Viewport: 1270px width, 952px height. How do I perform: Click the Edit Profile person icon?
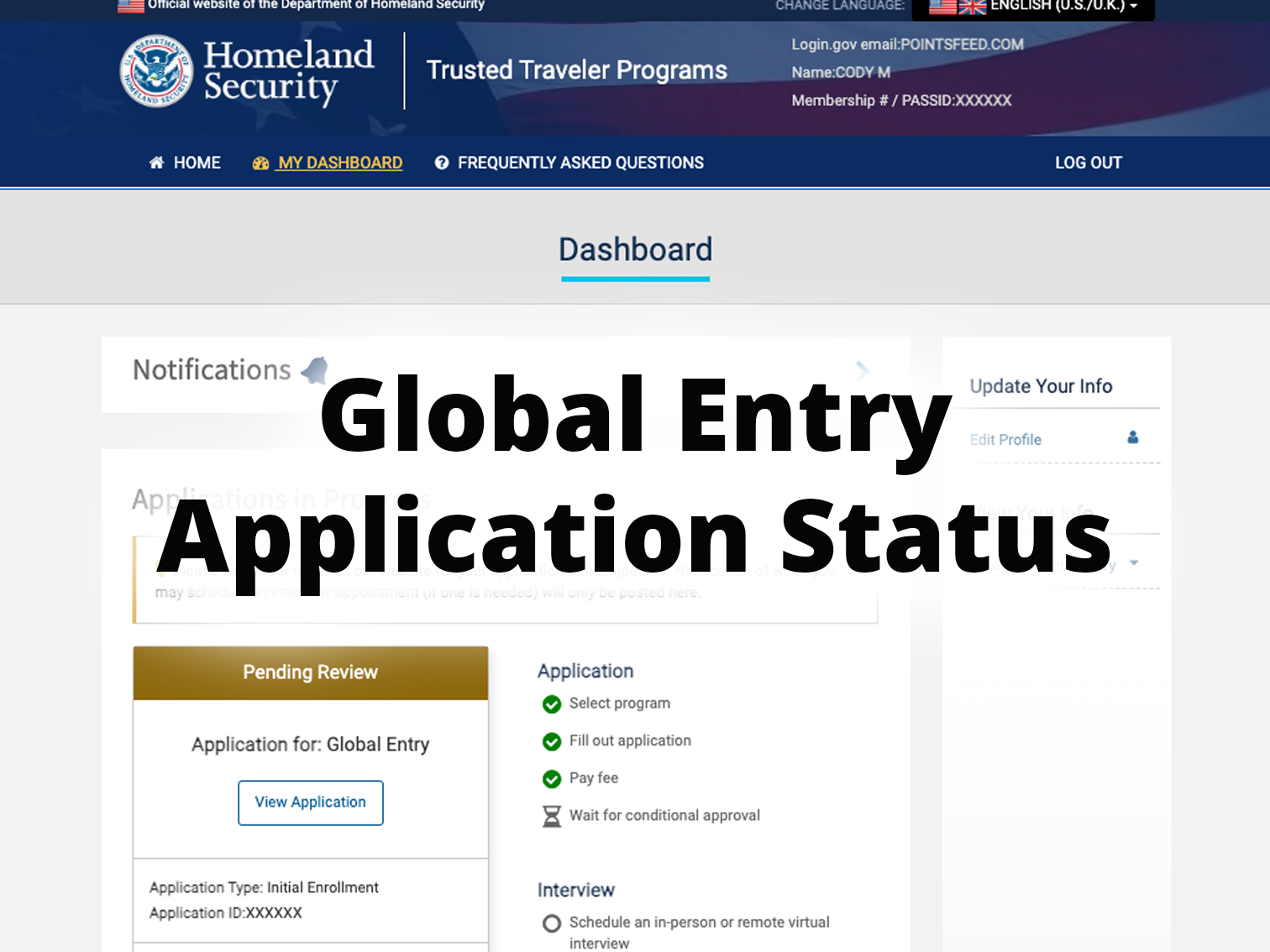pyautogui.click(x=1132, y=437)
